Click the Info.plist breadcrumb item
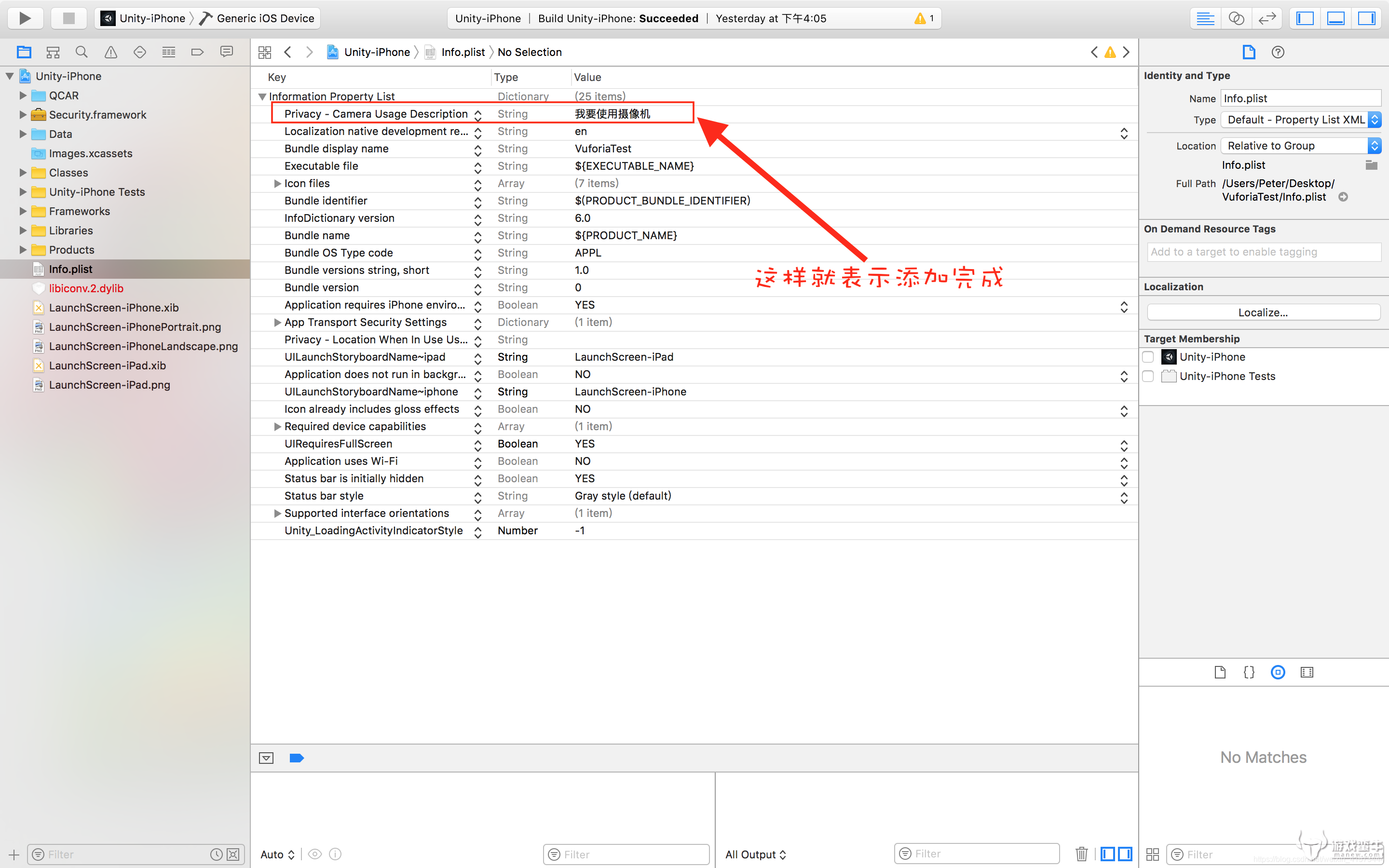 coord(462,52)
